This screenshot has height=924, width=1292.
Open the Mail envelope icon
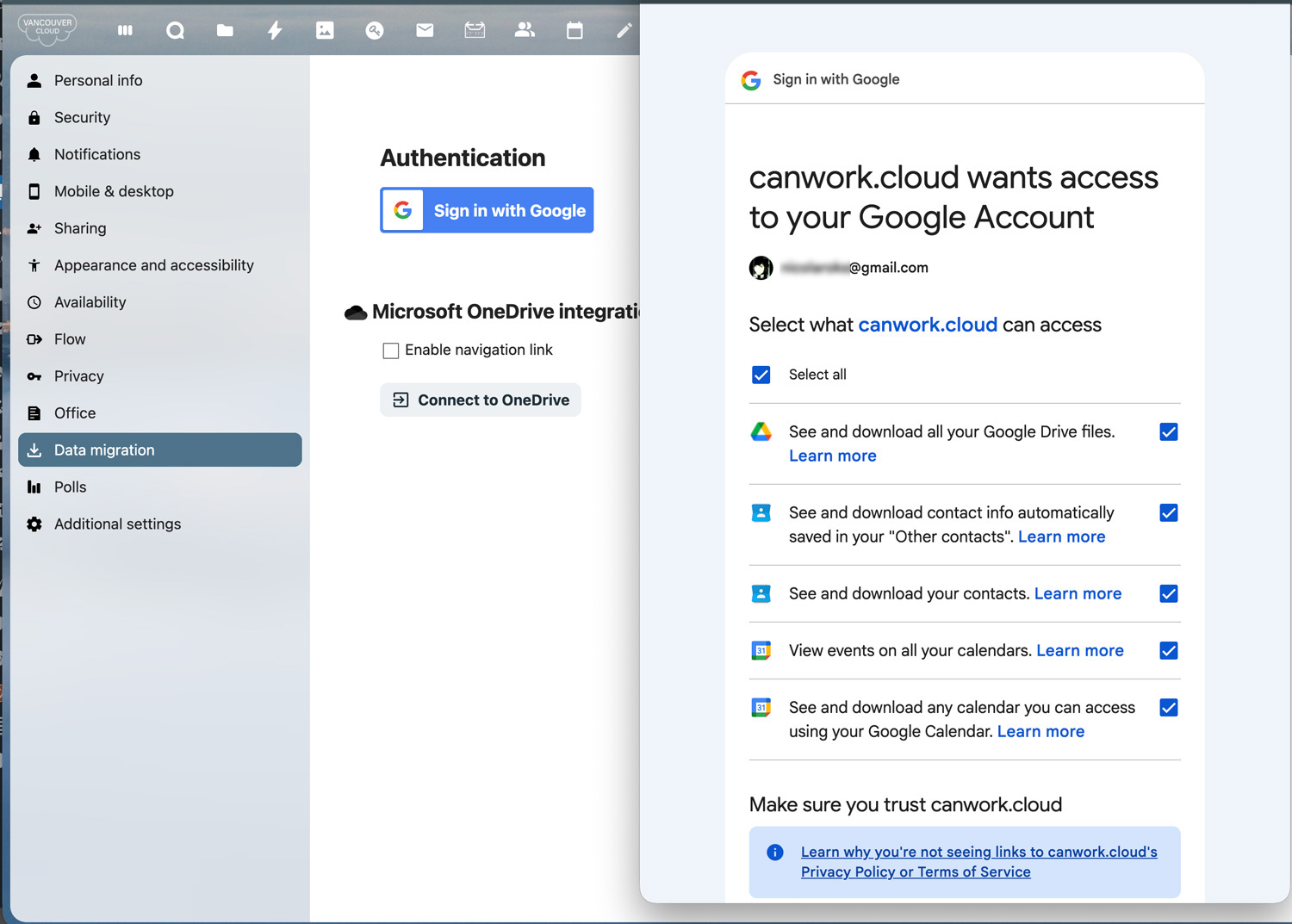pos(425,30)
